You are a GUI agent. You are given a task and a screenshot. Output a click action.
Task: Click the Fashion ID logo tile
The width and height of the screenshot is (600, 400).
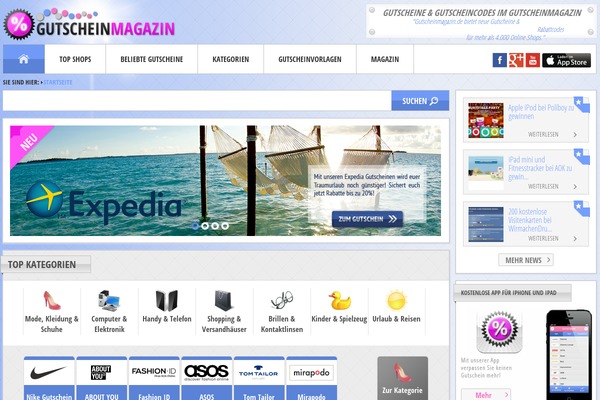[x=154, y=372]
